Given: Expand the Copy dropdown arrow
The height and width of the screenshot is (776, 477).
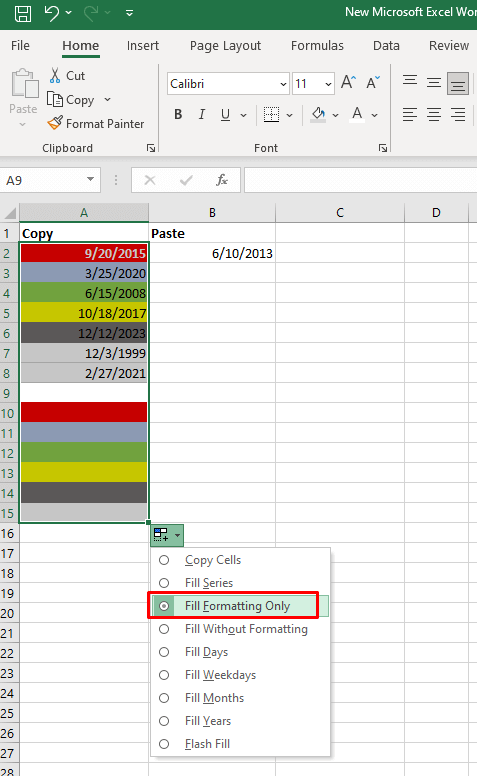Looking at the screenshot, I should [107, 99].
